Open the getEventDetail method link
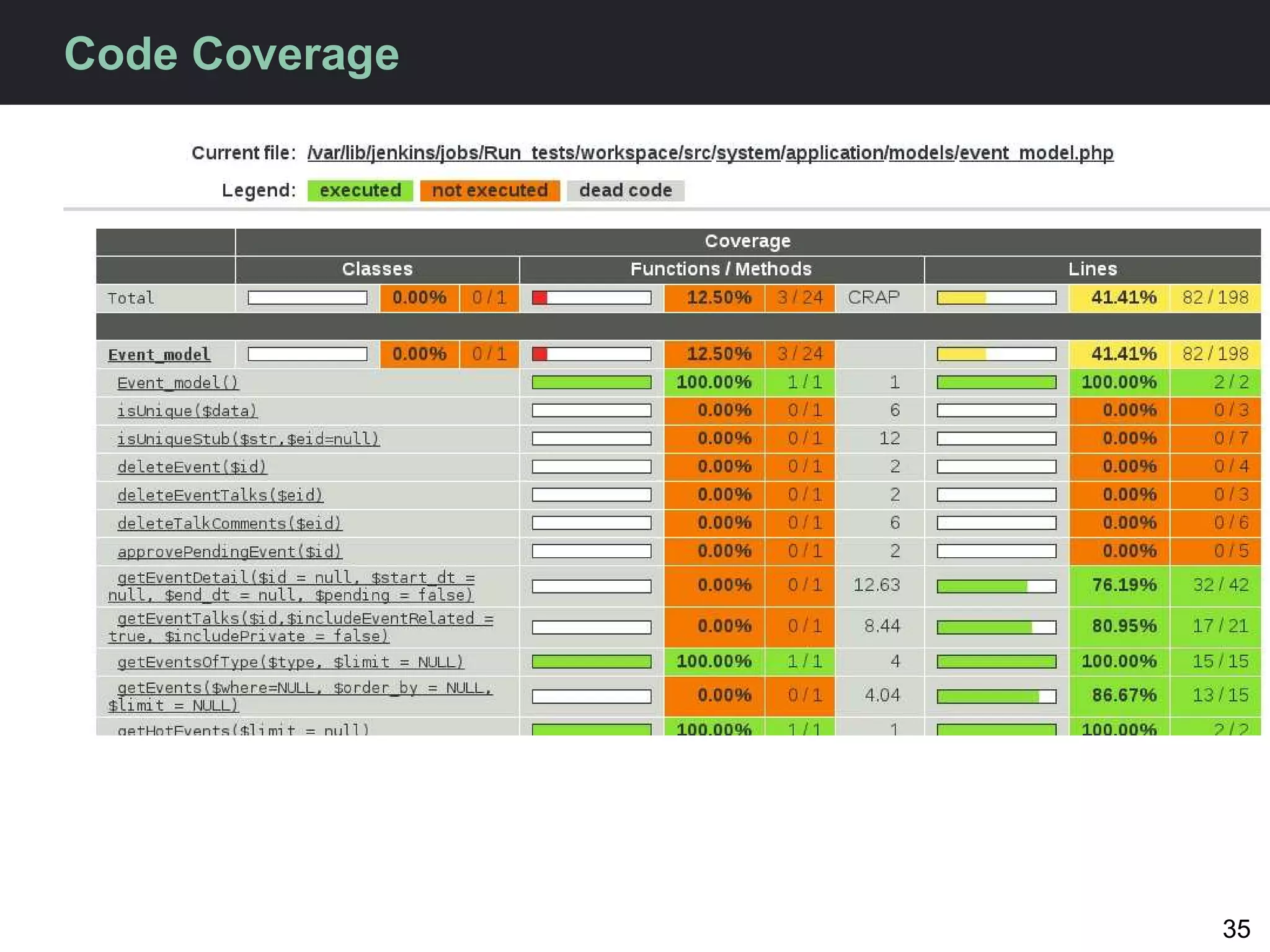Image resolution: width=1270 pixels, height=952 pixels. click(x=291, y=586)
